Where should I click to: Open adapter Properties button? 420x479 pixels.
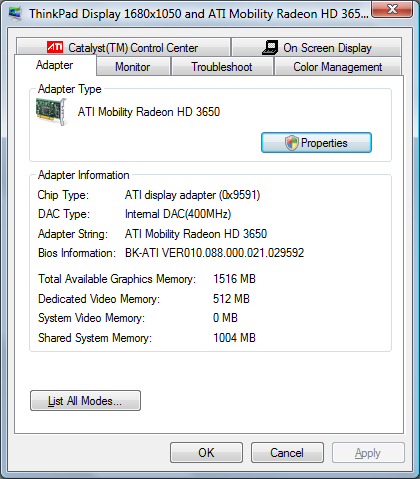pyautogui.click(x=316, y=143)
